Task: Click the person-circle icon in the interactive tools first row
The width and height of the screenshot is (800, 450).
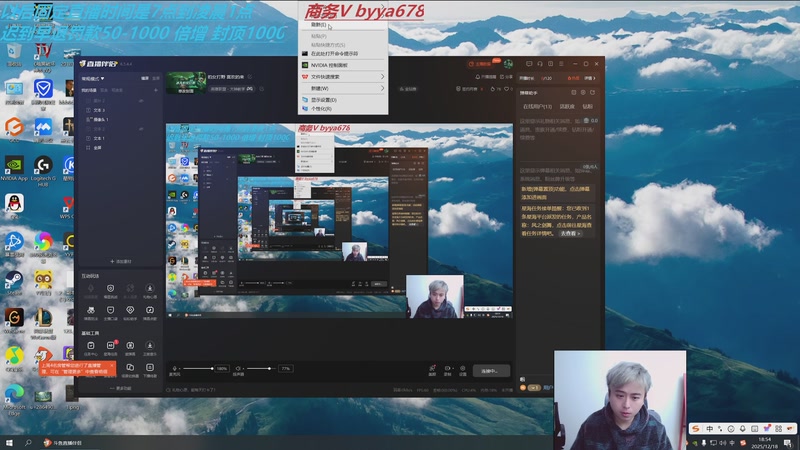Action: coord(150,289)
